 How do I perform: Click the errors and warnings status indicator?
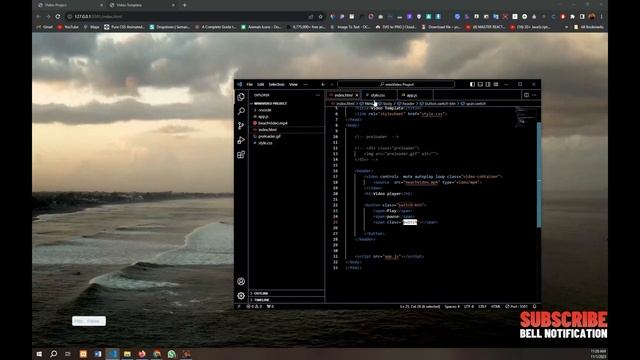[254, 306]
